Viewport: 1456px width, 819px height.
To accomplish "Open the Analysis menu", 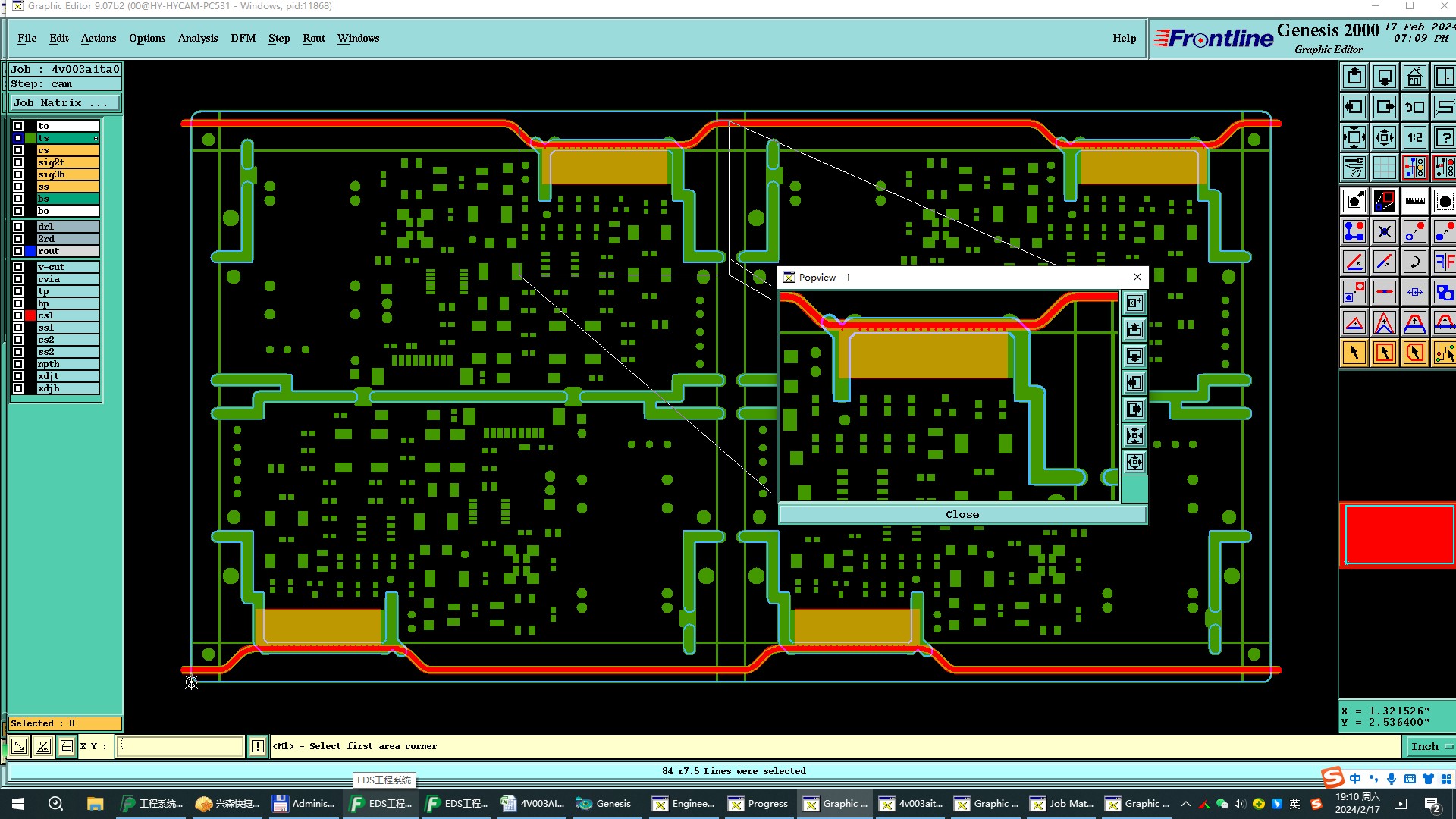I will (197, 38).
